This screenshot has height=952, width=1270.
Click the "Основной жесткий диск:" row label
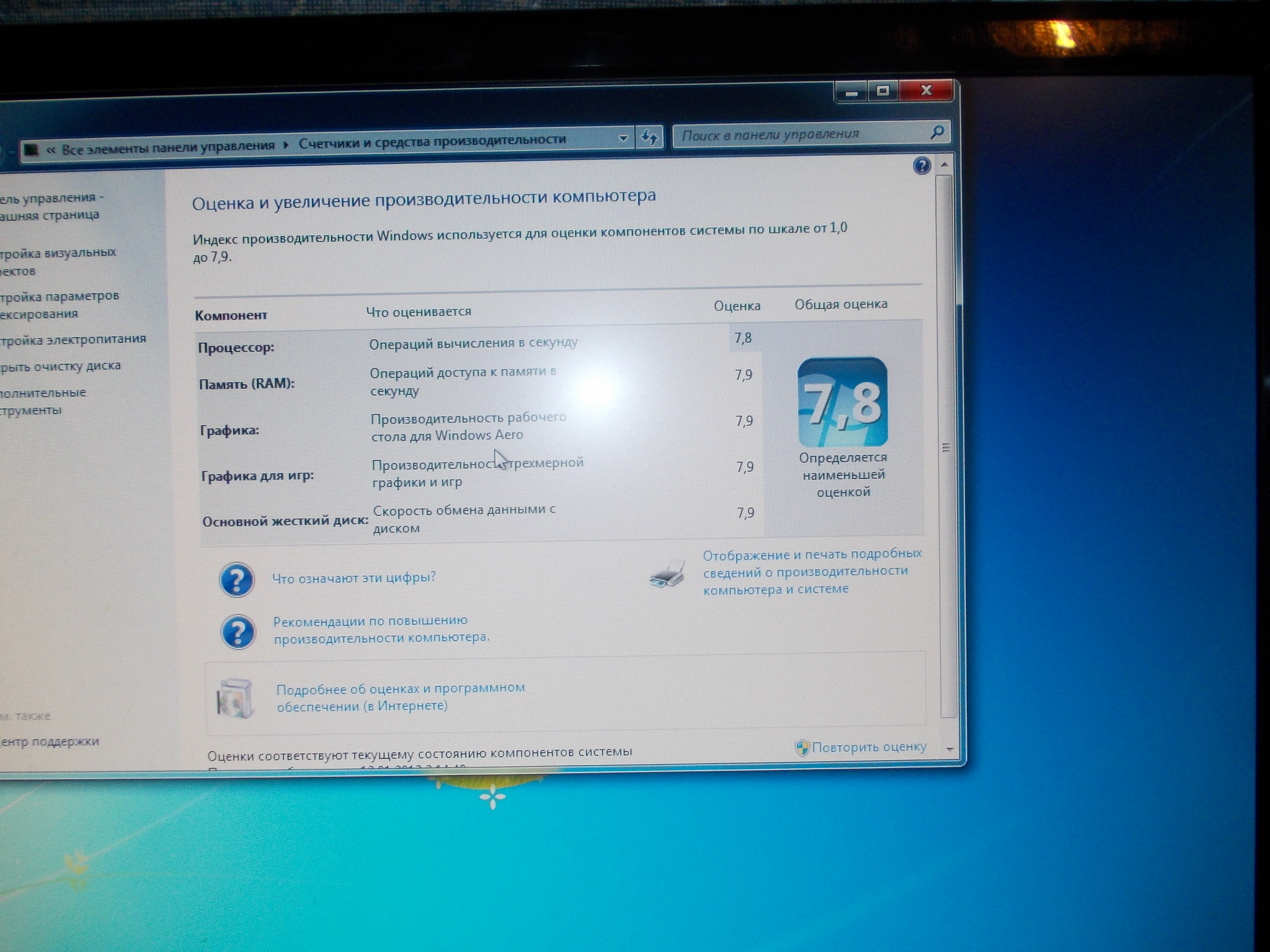point(285,521)
